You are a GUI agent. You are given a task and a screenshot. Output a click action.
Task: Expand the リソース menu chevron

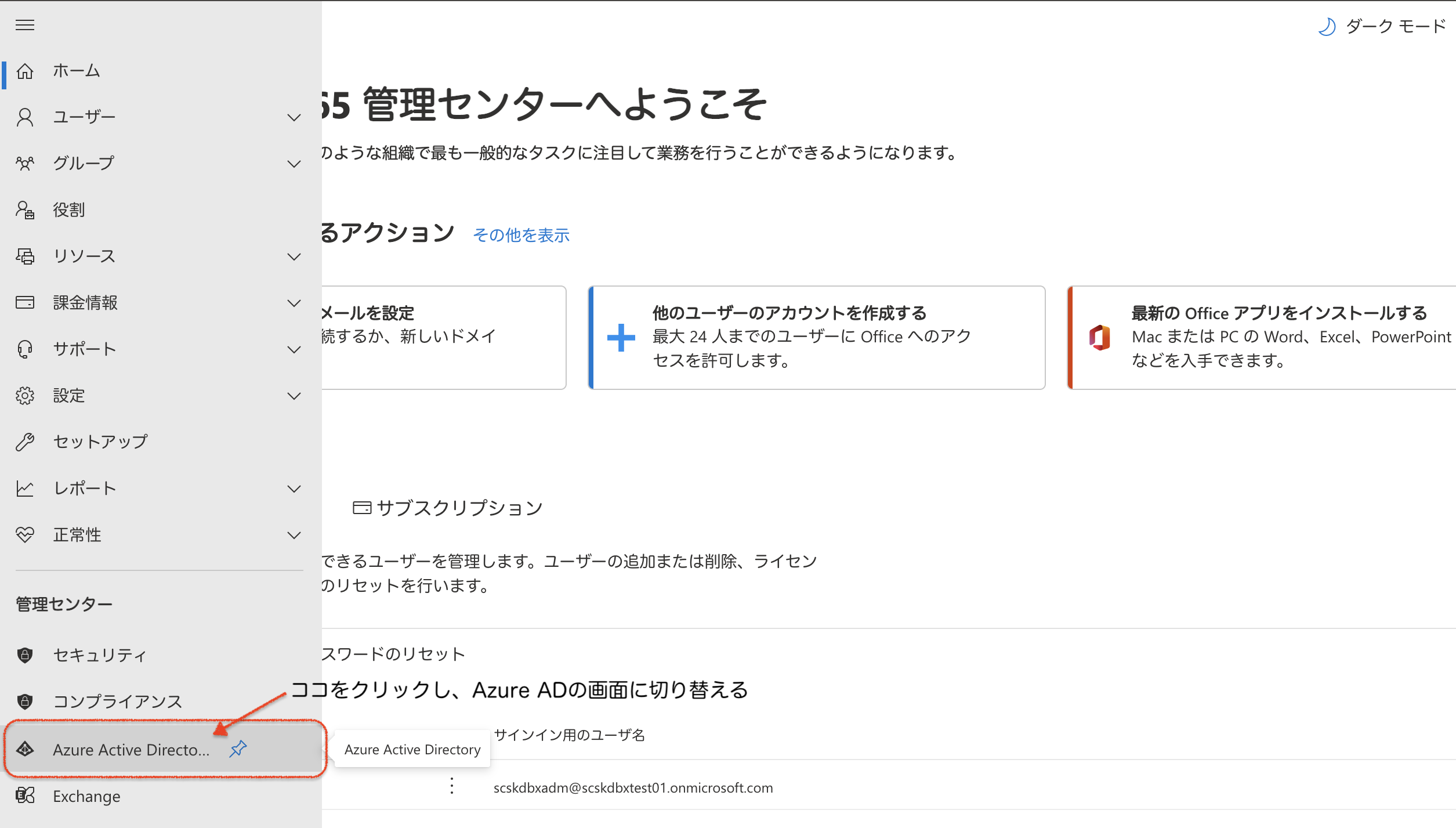pos(294,256)
